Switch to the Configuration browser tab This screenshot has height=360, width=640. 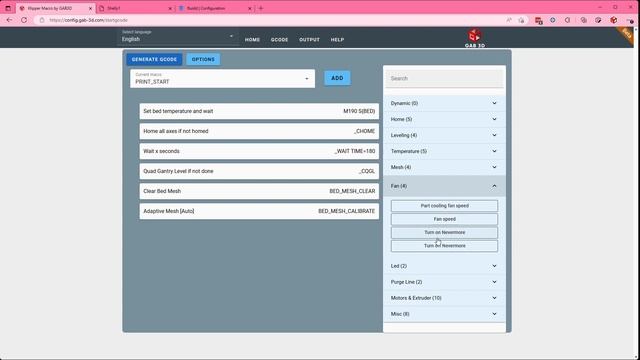pyautogui.click(x=216, y=8)
